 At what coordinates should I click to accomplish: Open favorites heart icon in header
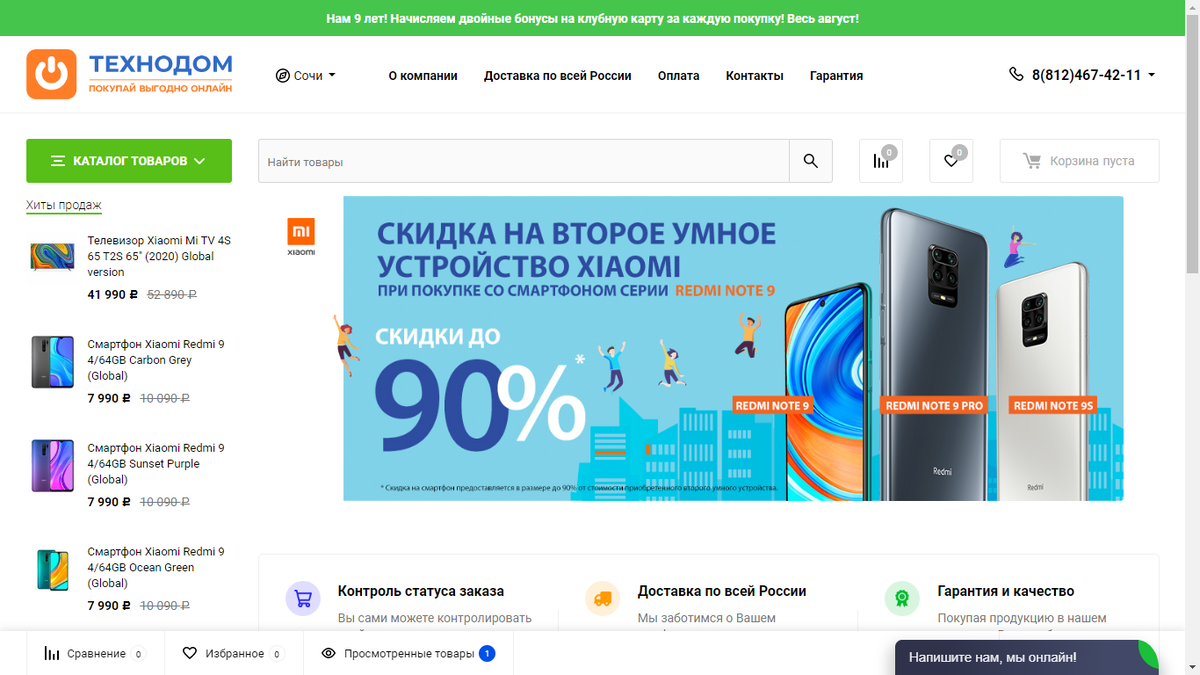(951, 161)
